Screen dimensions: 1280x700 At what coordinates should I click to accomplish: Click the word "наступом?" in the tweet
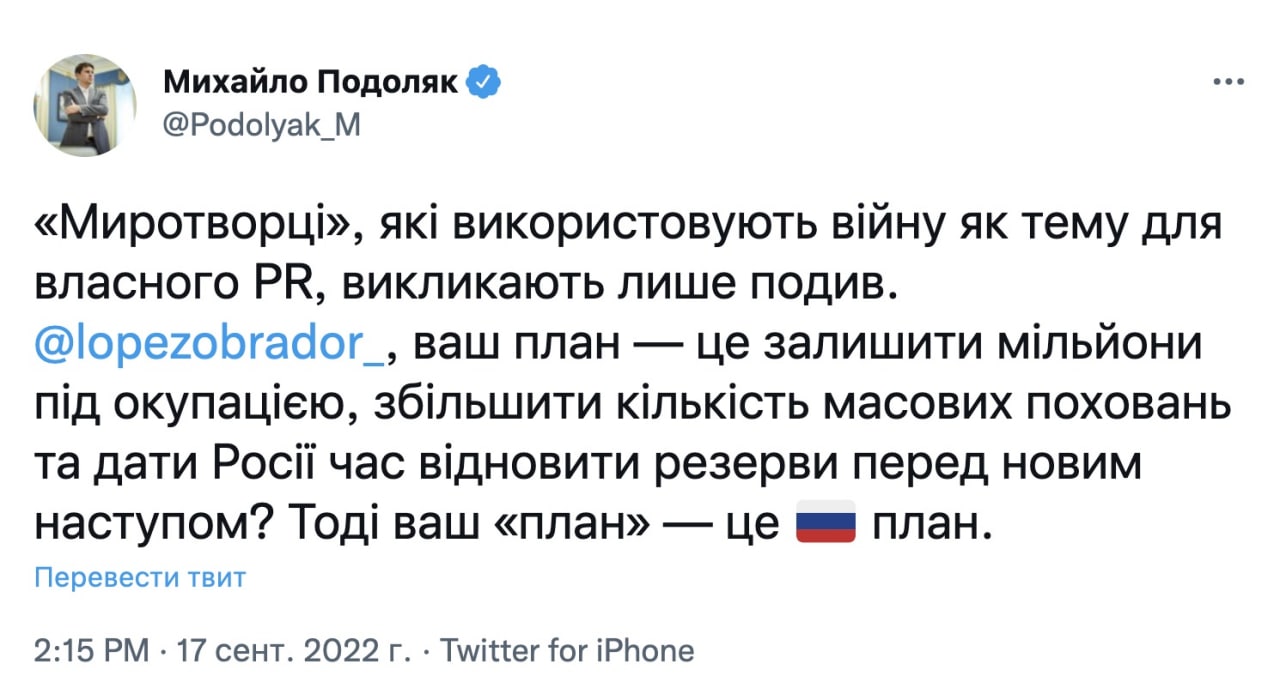(x=151, y=522)
